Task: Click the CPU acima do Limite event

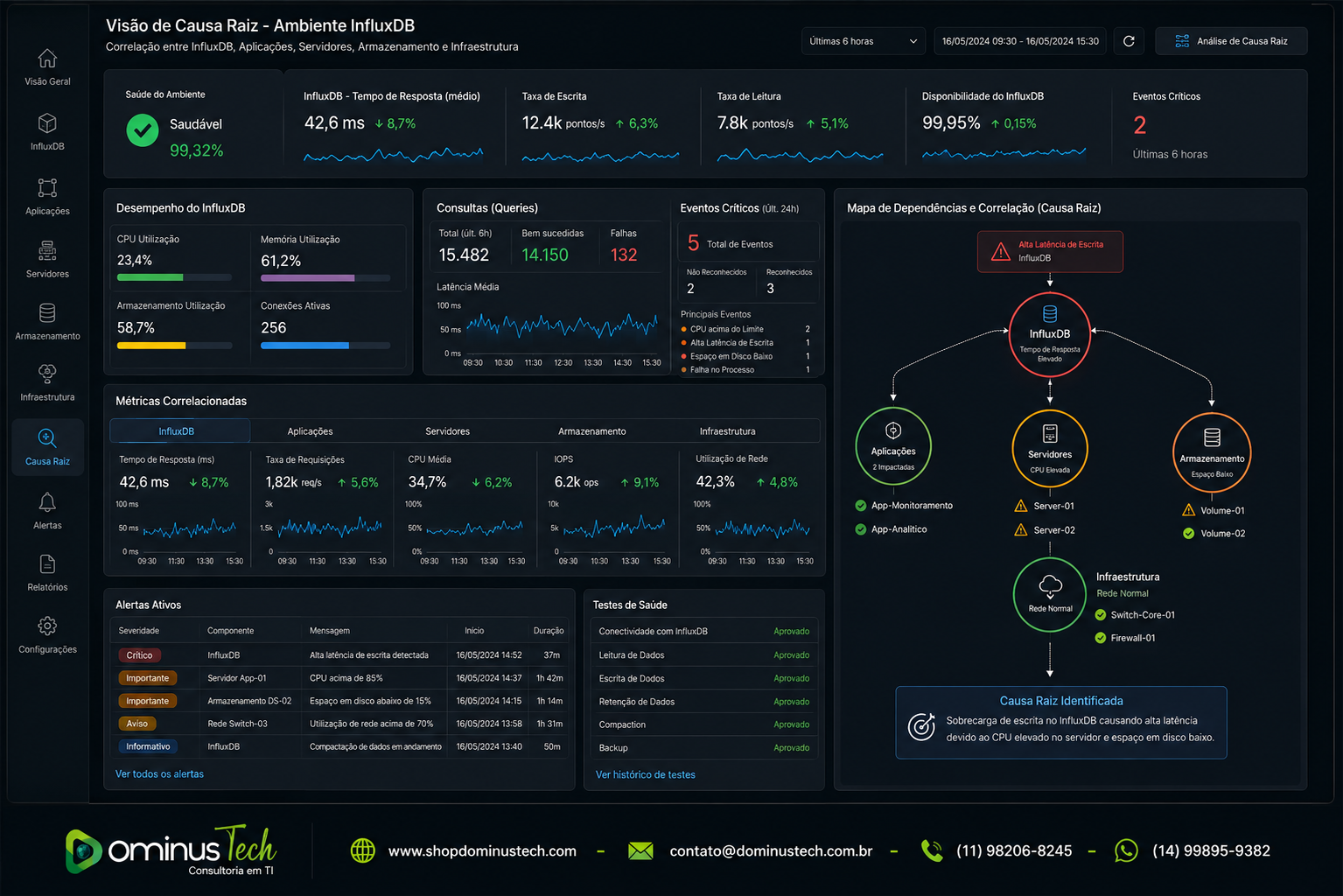Action: [x=746, y=329]
